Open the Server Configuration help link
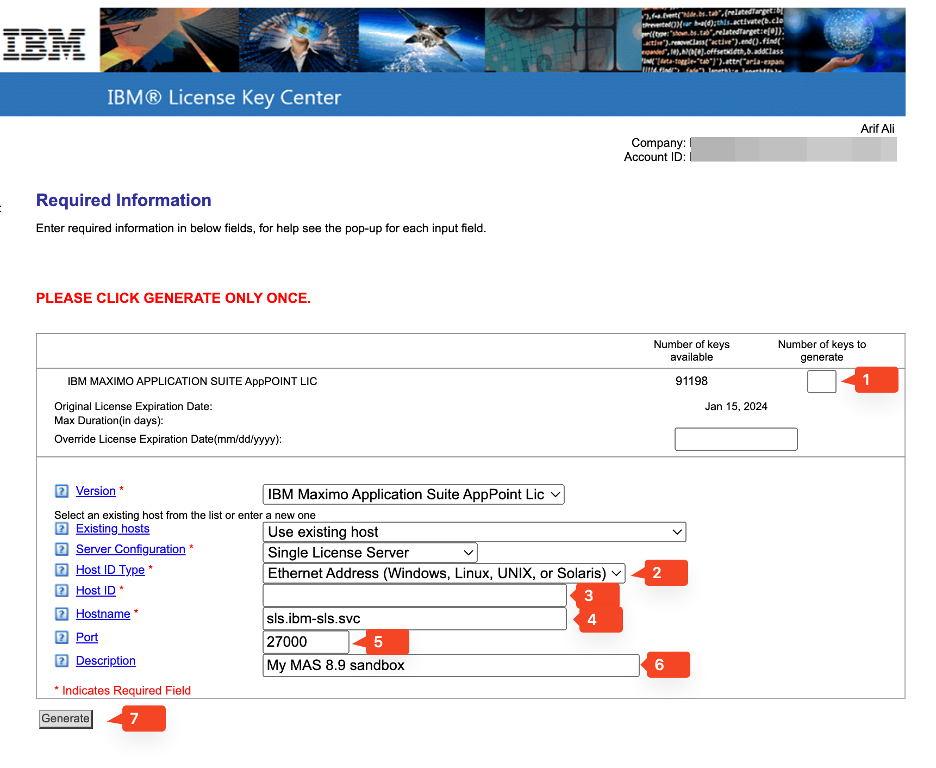The width and height of the screenshot is (936, 768). coord(131,549)
